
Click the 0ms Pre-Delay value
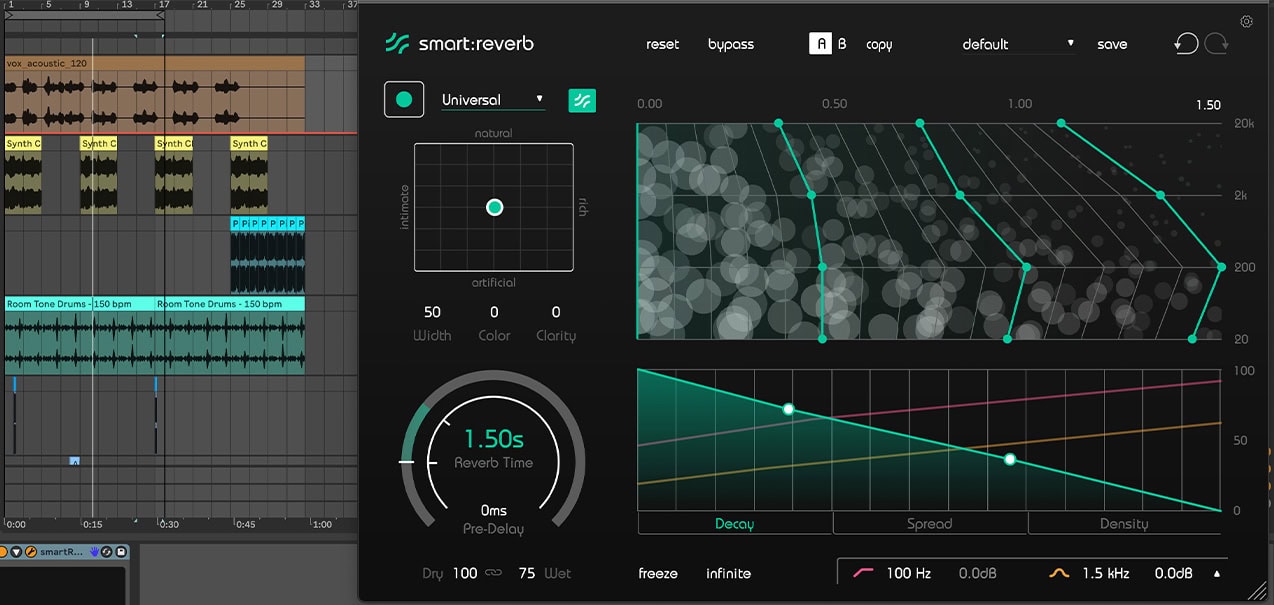tap(494, 510)
